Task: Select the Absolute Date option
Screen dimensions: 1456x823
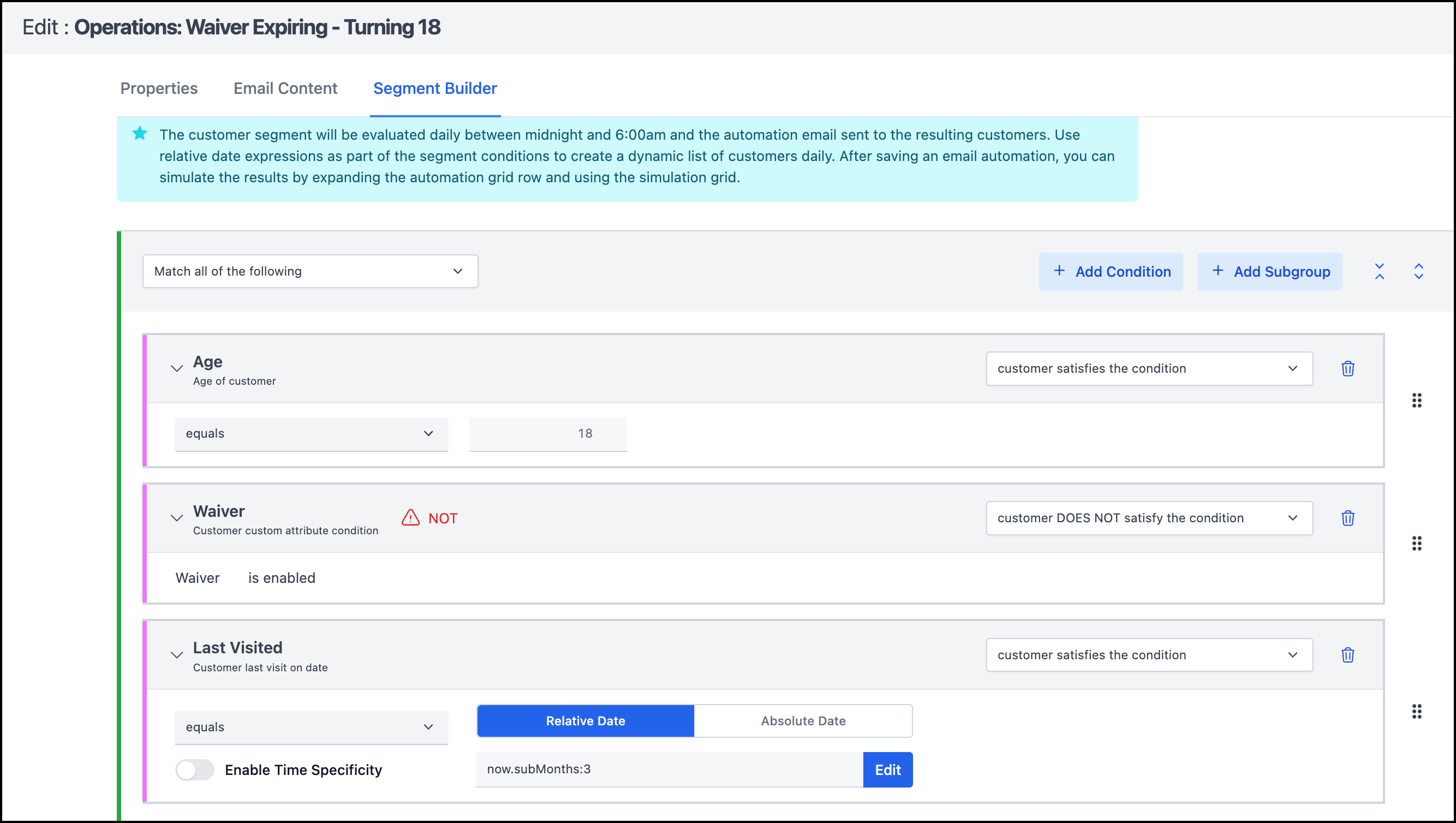Action: [803, 721]
